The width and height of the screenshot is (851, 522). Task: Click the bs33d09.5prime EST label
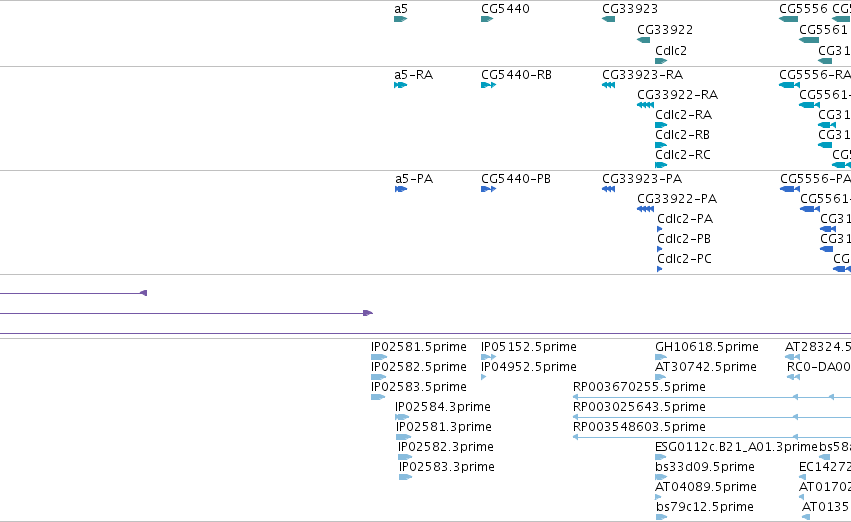(704, 468)
